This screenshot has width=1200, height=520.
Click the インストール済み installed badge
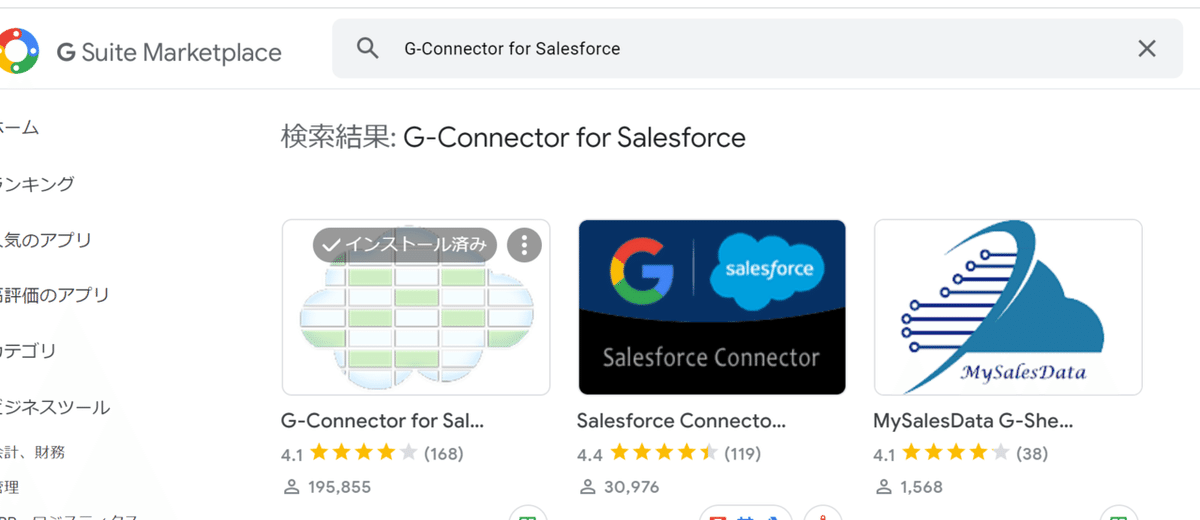pyautogui.click(x=405, y=244)
